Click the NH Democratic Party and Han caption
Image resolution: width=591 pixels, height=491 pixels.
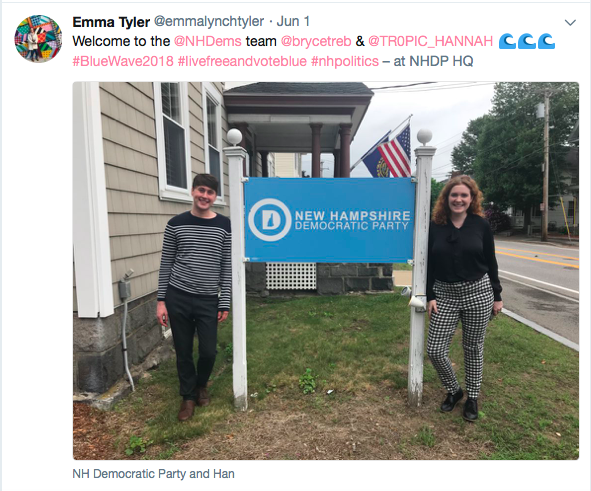tap(153, 474)
